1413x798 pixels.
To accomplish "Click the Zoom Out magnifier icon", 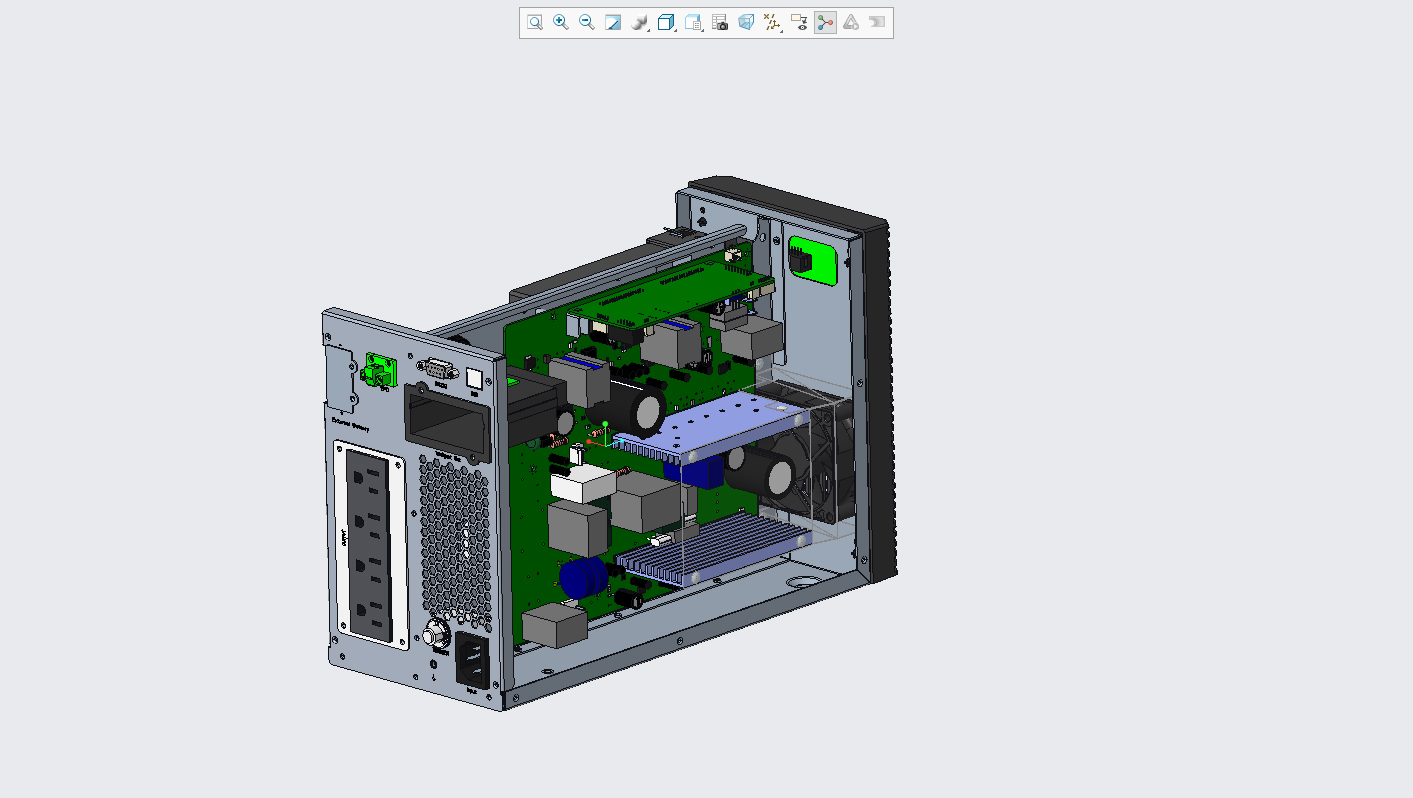I will click(x=587, y=22).
